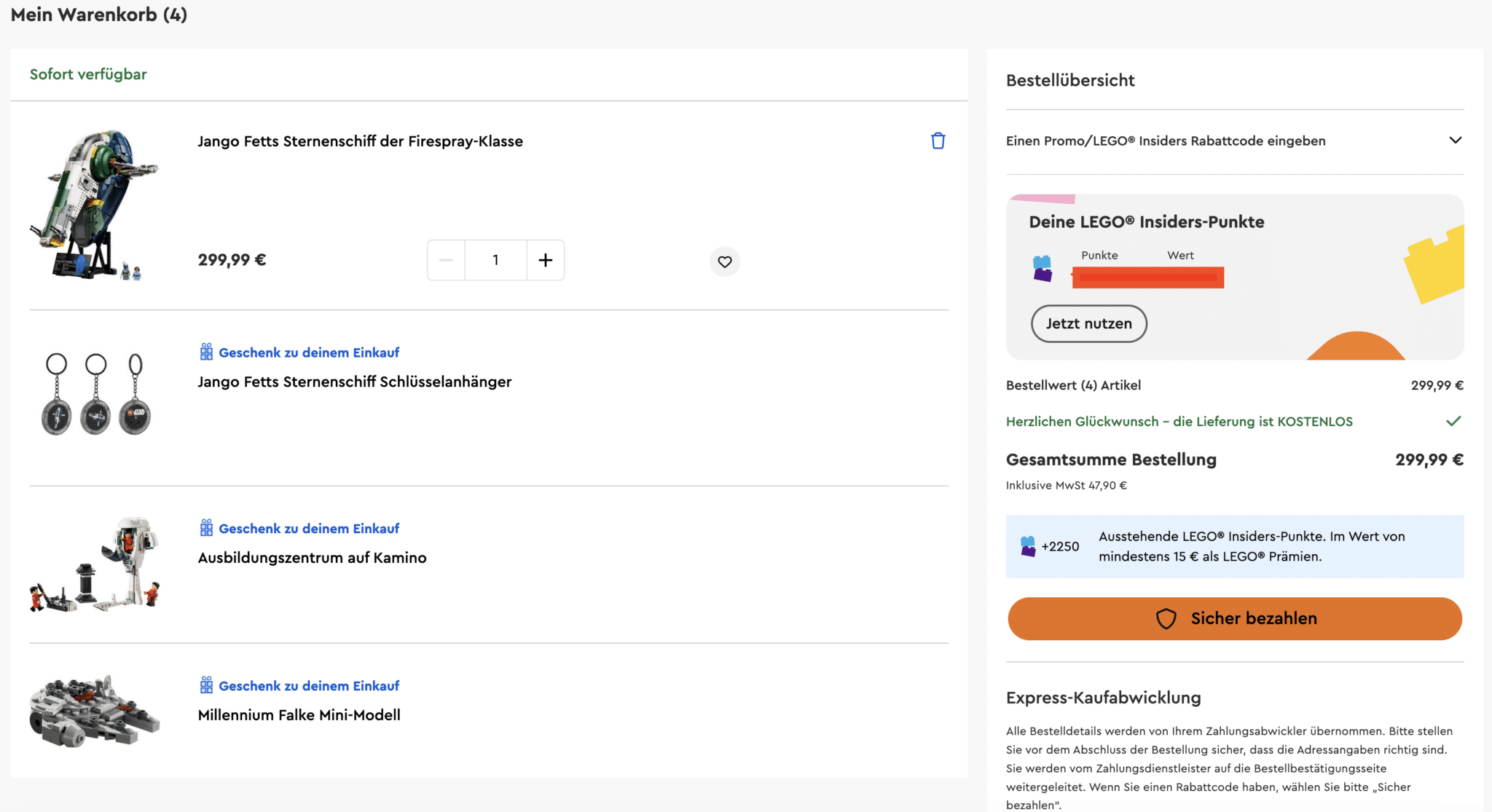The height and width of the screenshot is (812, 1492).
Task: Click 'Geschenk zu deinem Einkauf' above Schlüsselanhänger
Action: (309, 352)
